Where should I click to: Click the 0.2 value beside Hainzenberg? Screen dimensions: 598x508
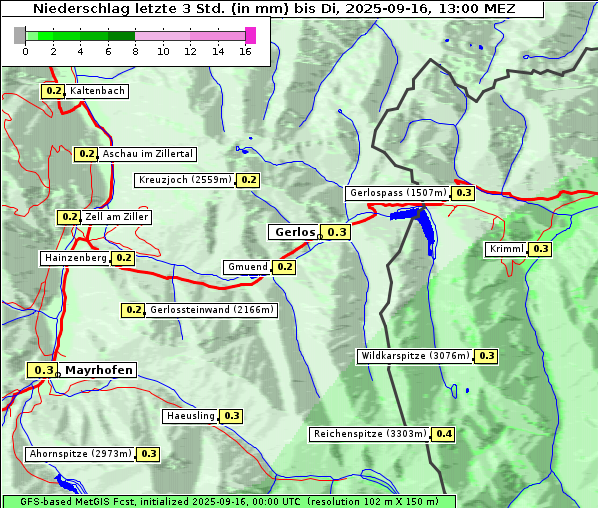[x=123, y=258]
